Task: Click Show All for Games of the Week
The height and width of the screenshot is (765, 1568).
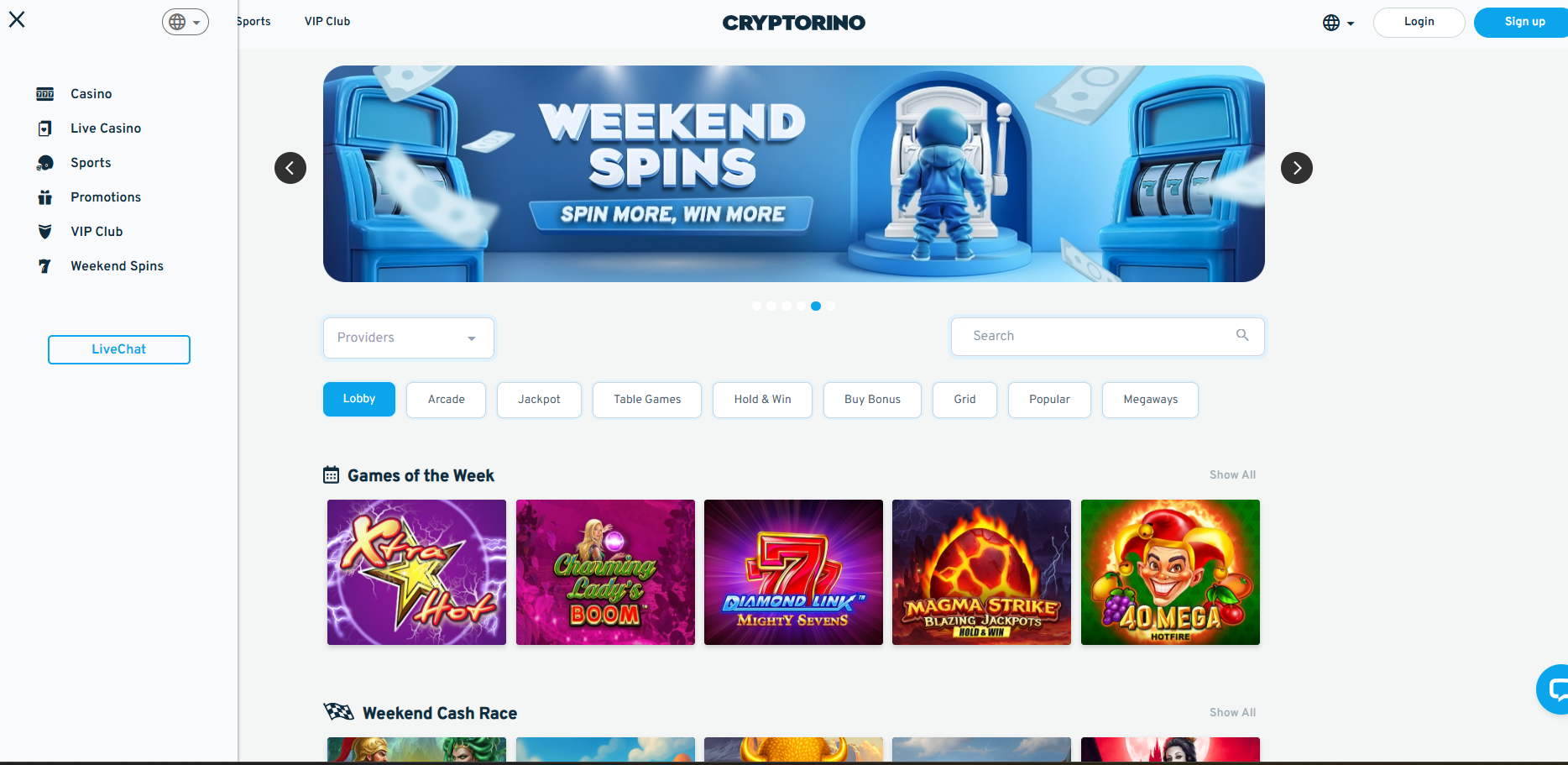Action: 1232,474
